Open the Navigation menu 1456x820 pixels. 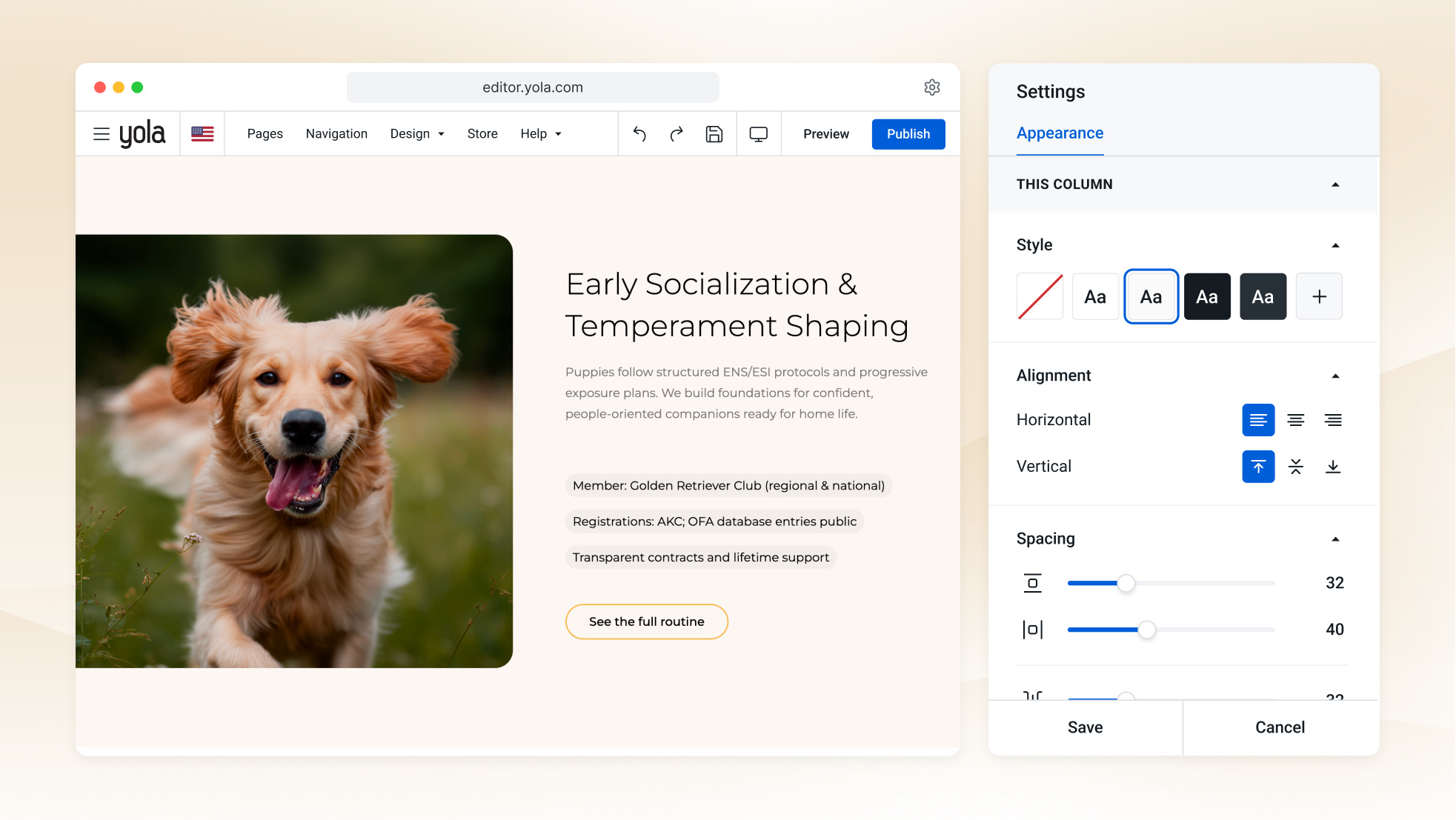point(336,134)
